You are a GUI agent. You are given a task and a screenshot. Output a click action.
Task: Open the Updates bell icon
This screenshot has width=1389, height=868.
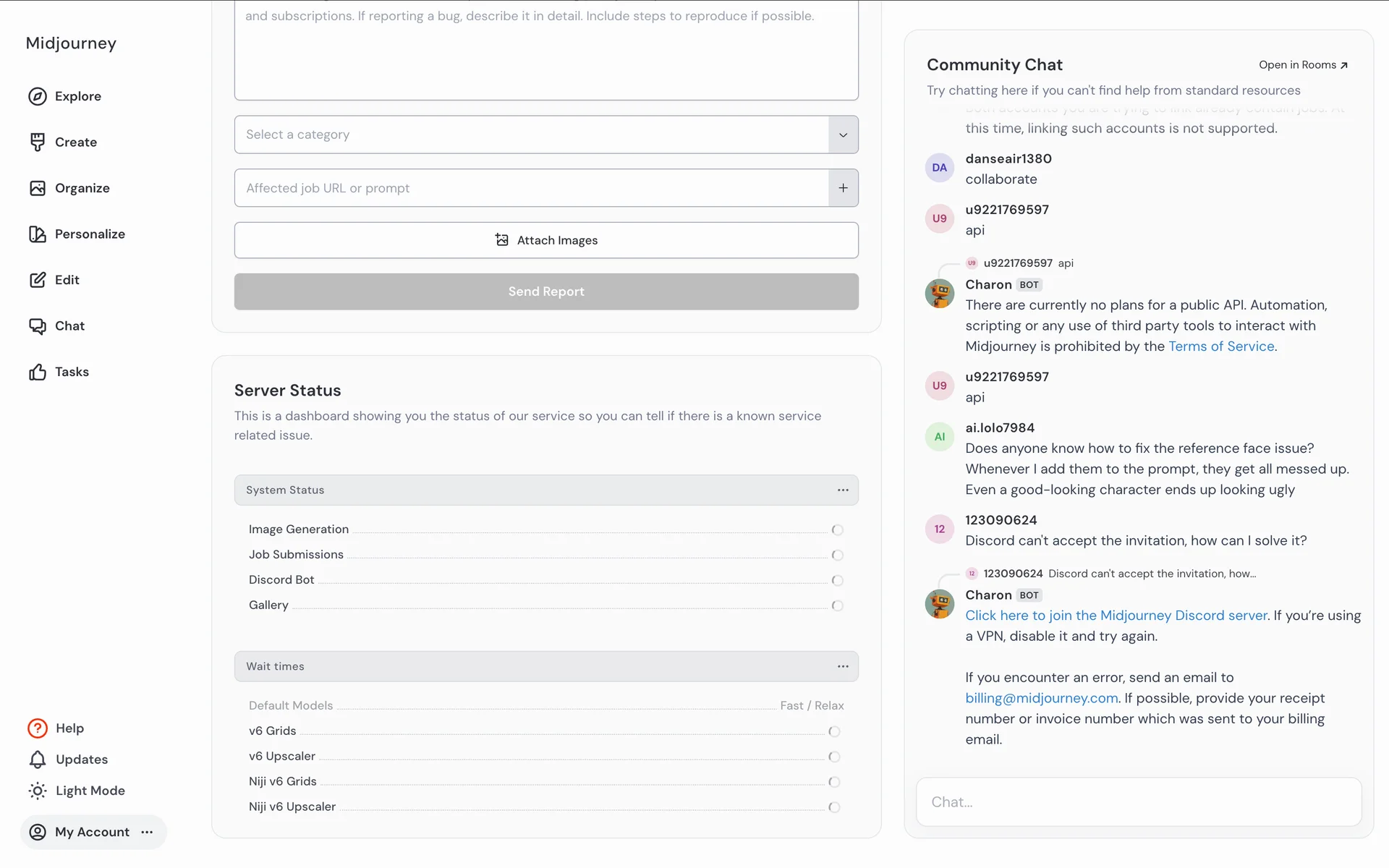tap(38, 759)
